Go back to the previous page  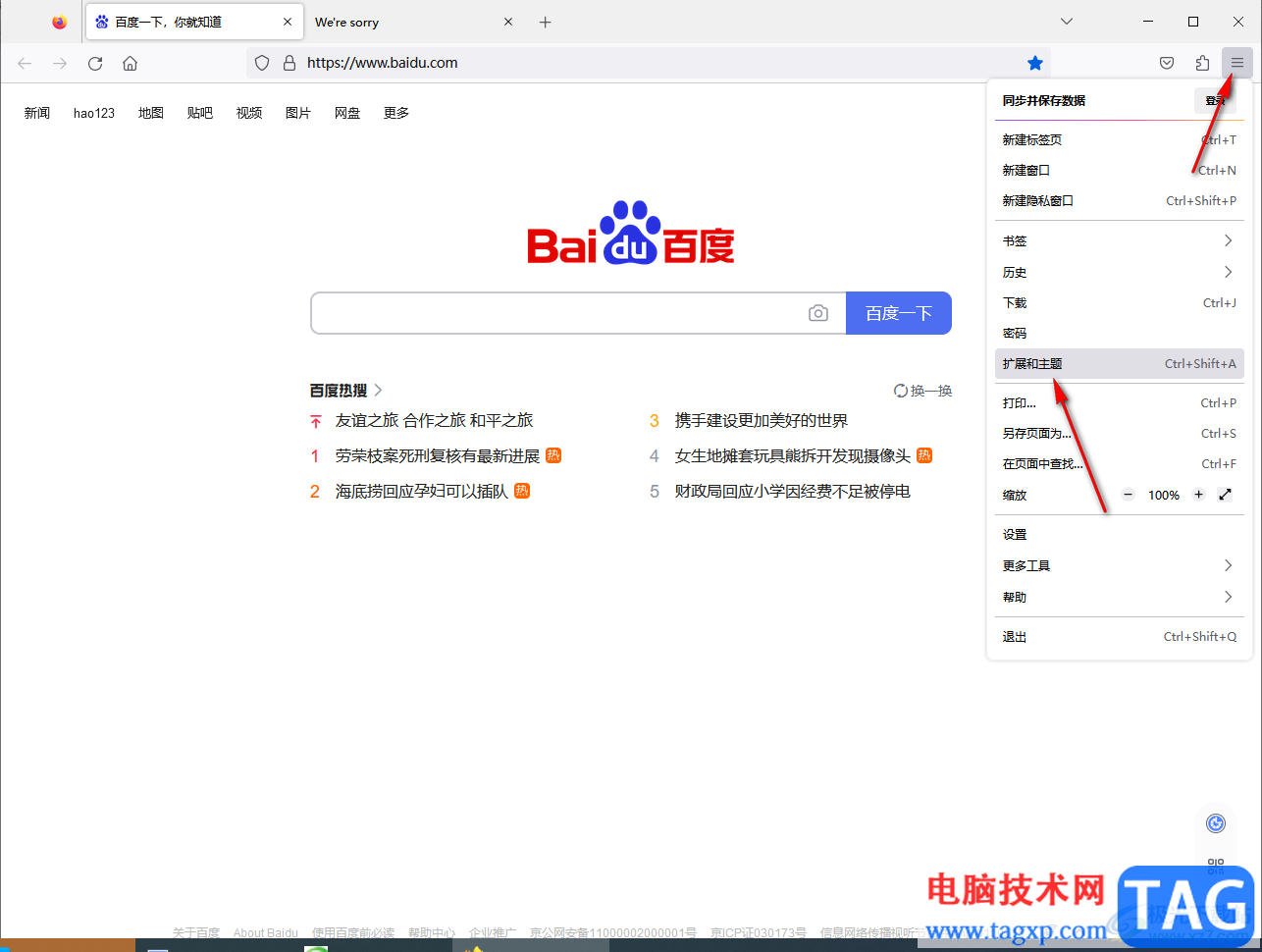click(x=25, y=63)
